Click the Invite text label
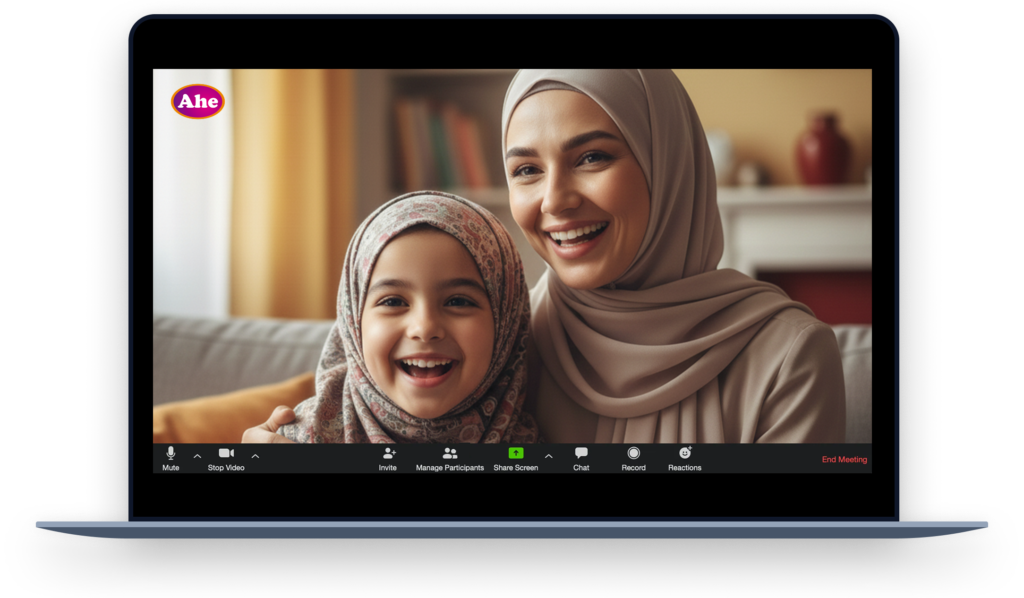Image resolution: width=1024 pixels, height=598 pixels. pyautogui.click(x=388, y=468)
